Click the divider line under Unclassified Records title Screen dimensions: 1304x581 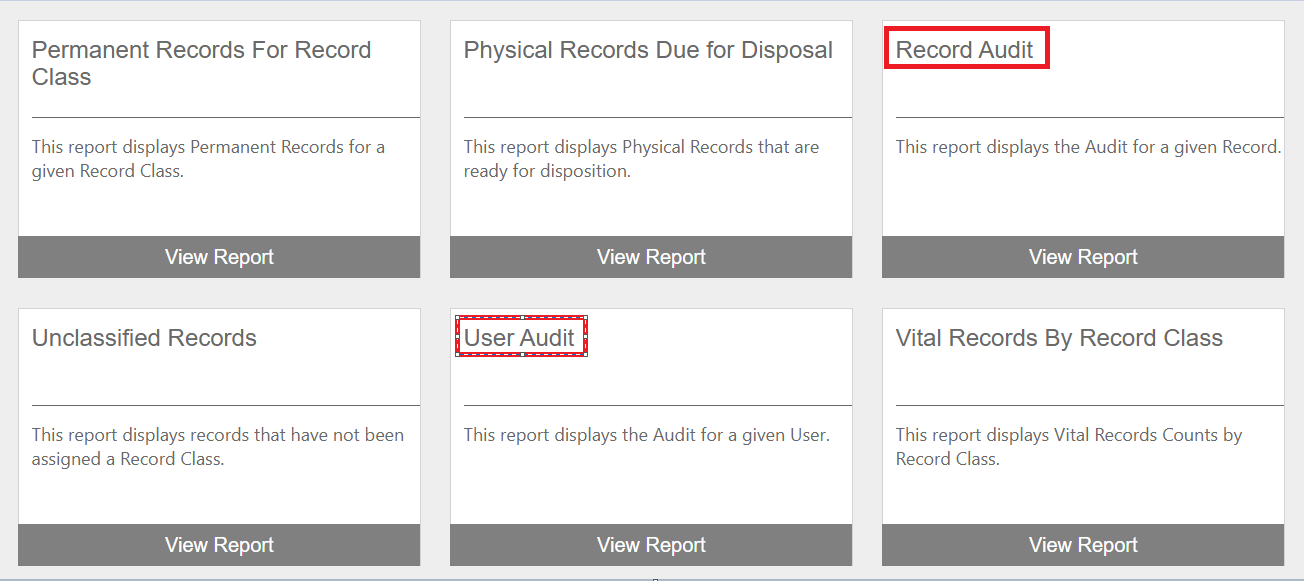(225, 405)
